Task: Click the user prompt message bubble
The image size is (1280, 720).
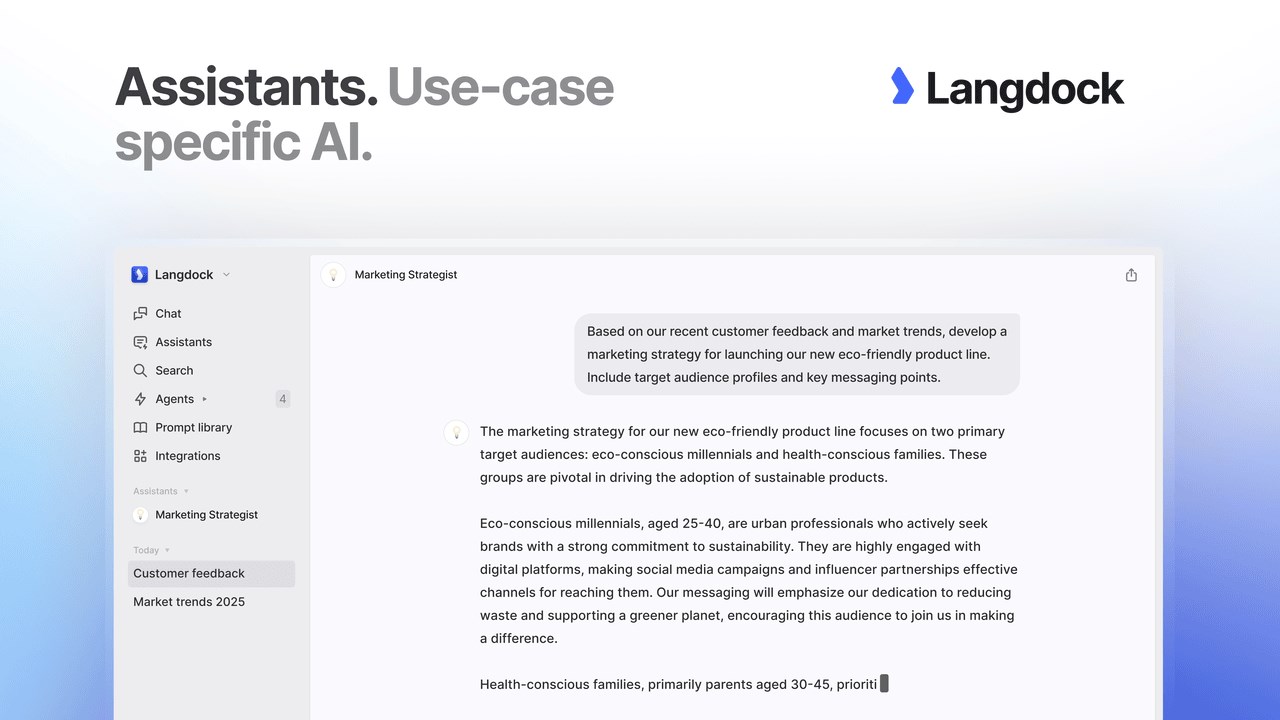Action: click(x=797, y=354)
